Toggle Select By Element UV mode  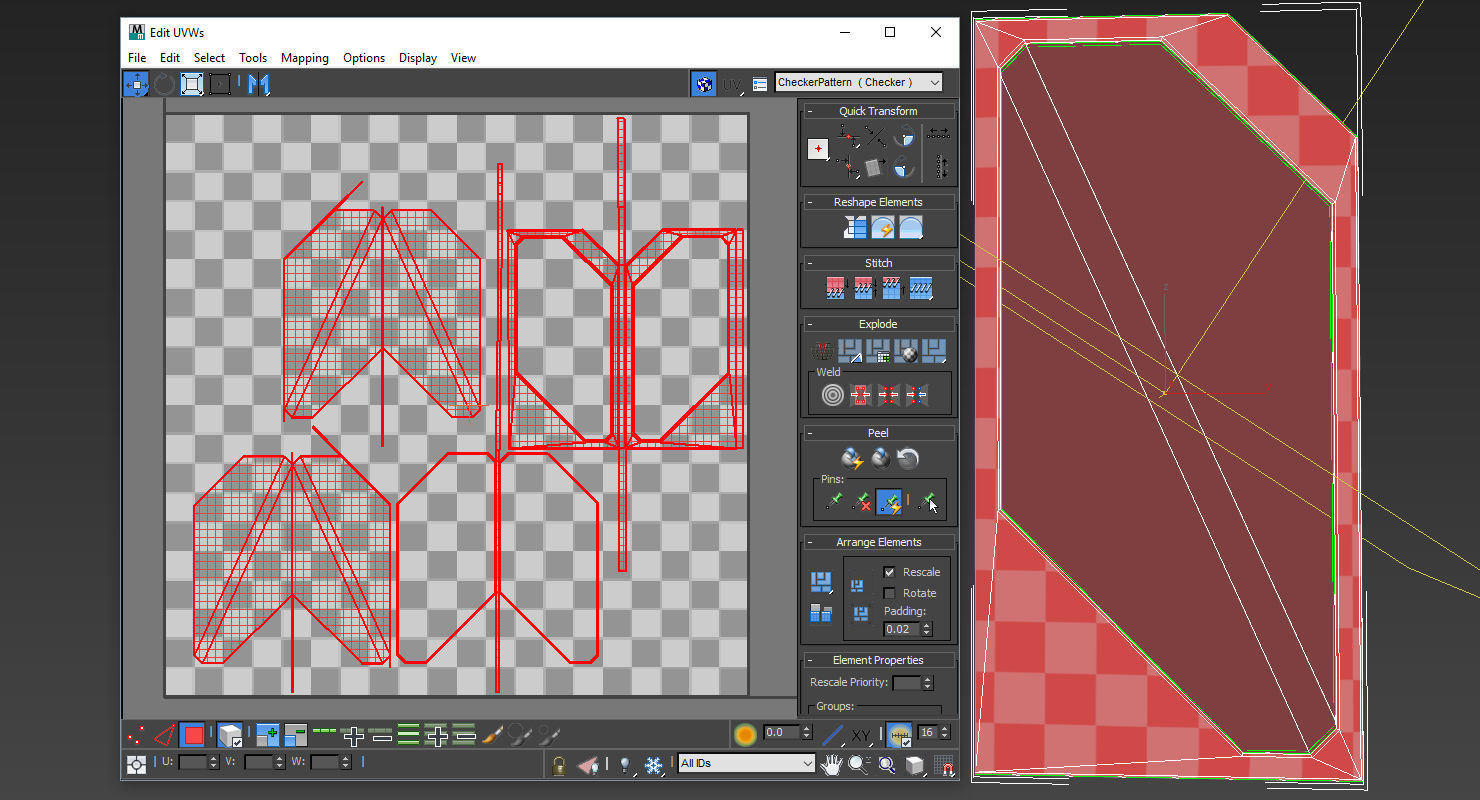[230, 735]
